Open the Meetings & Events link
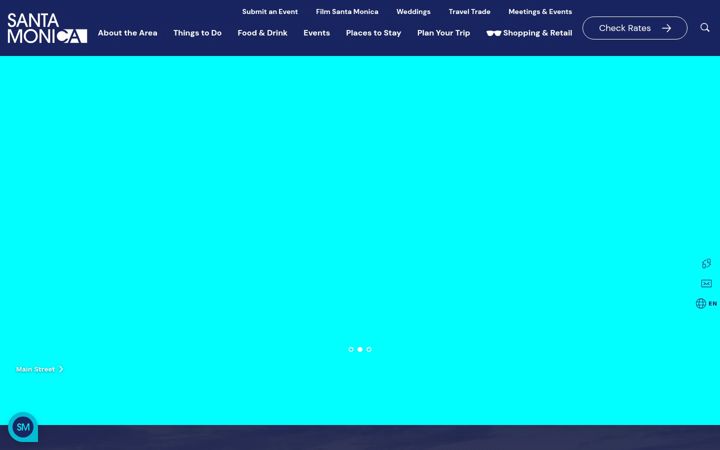Image resolution: width=720 pixels, height=450 pixels. click(x=540, y=11)
